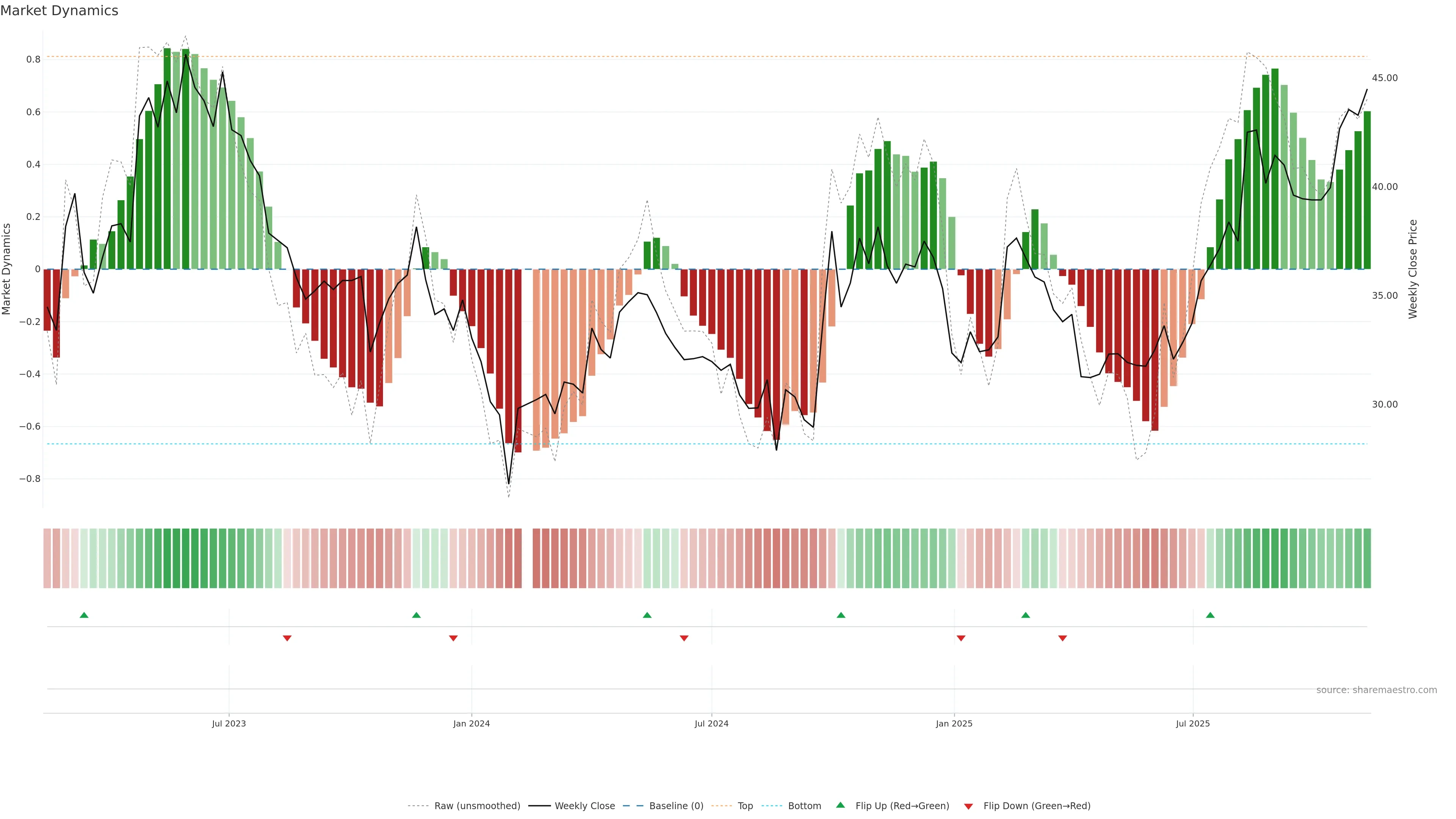Click the Market Dynamics chart title
Image resolution: width=1456 pixels, height=819 pixels.
coord(60,11)
